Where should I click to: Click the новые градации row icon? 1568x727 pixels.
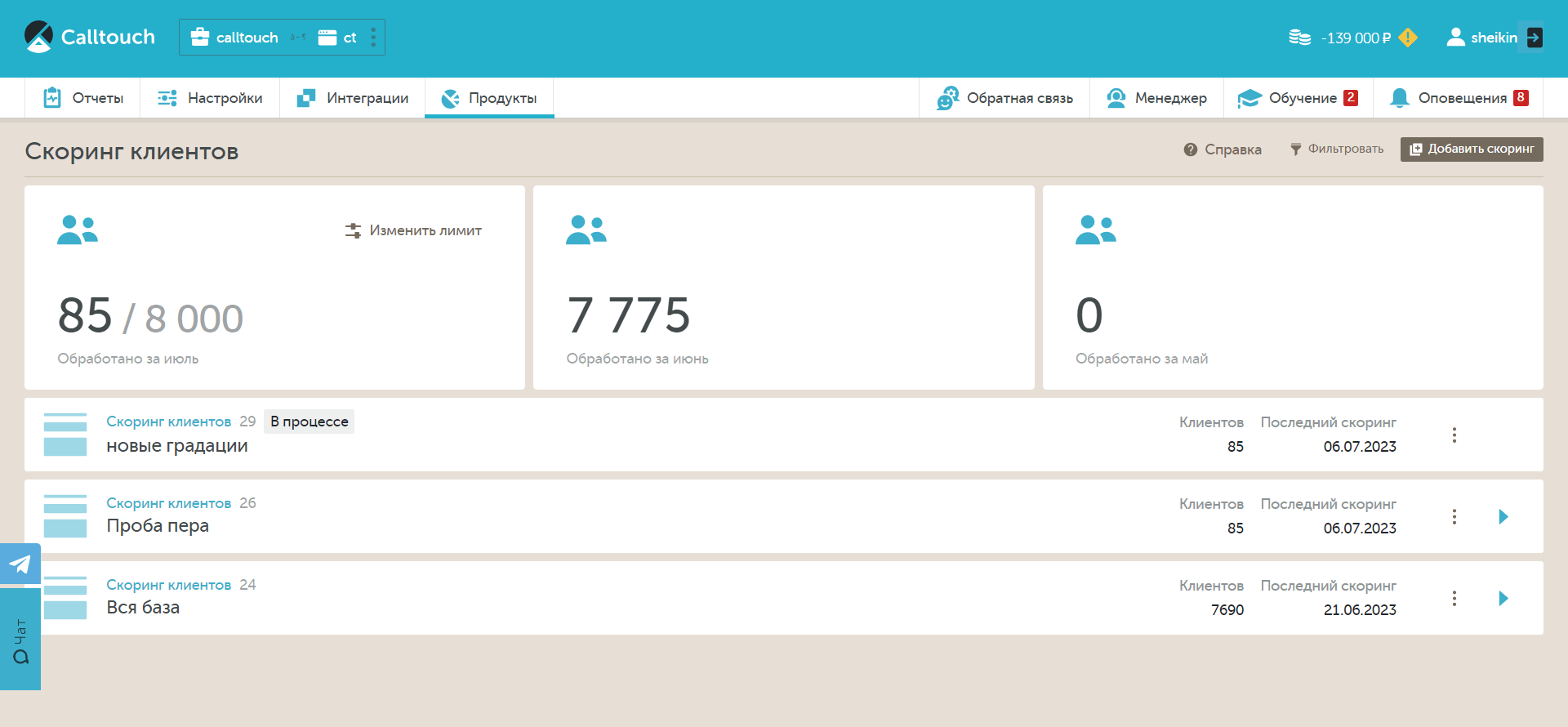point(65,435)
